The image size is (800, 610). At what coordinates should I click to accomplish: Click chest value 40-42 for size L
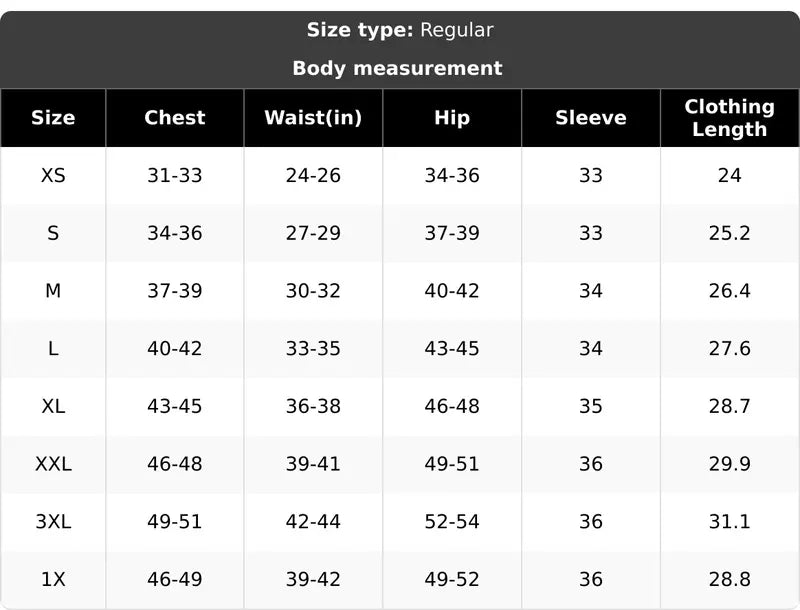click(x=175, y=348)
